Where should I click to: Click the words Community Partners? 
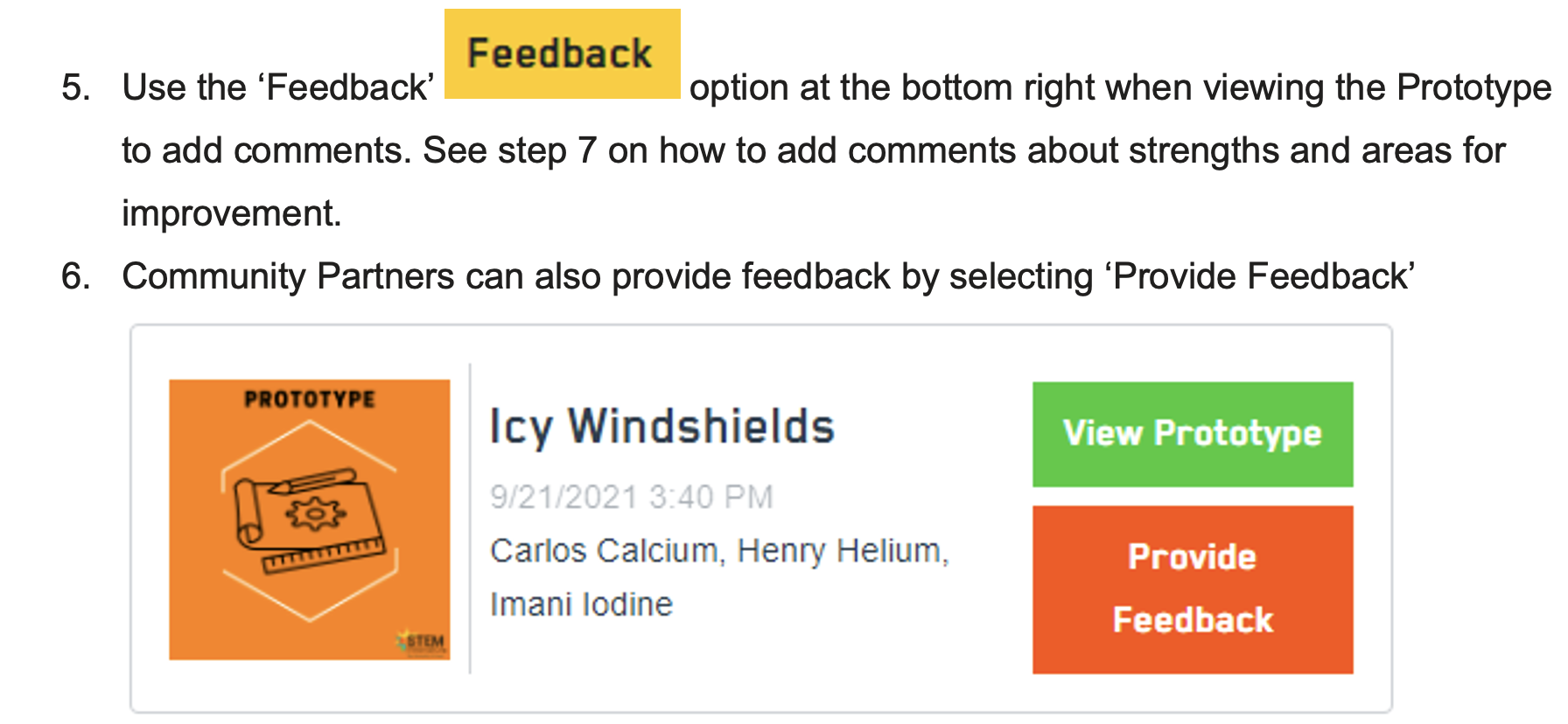[288, 276]
